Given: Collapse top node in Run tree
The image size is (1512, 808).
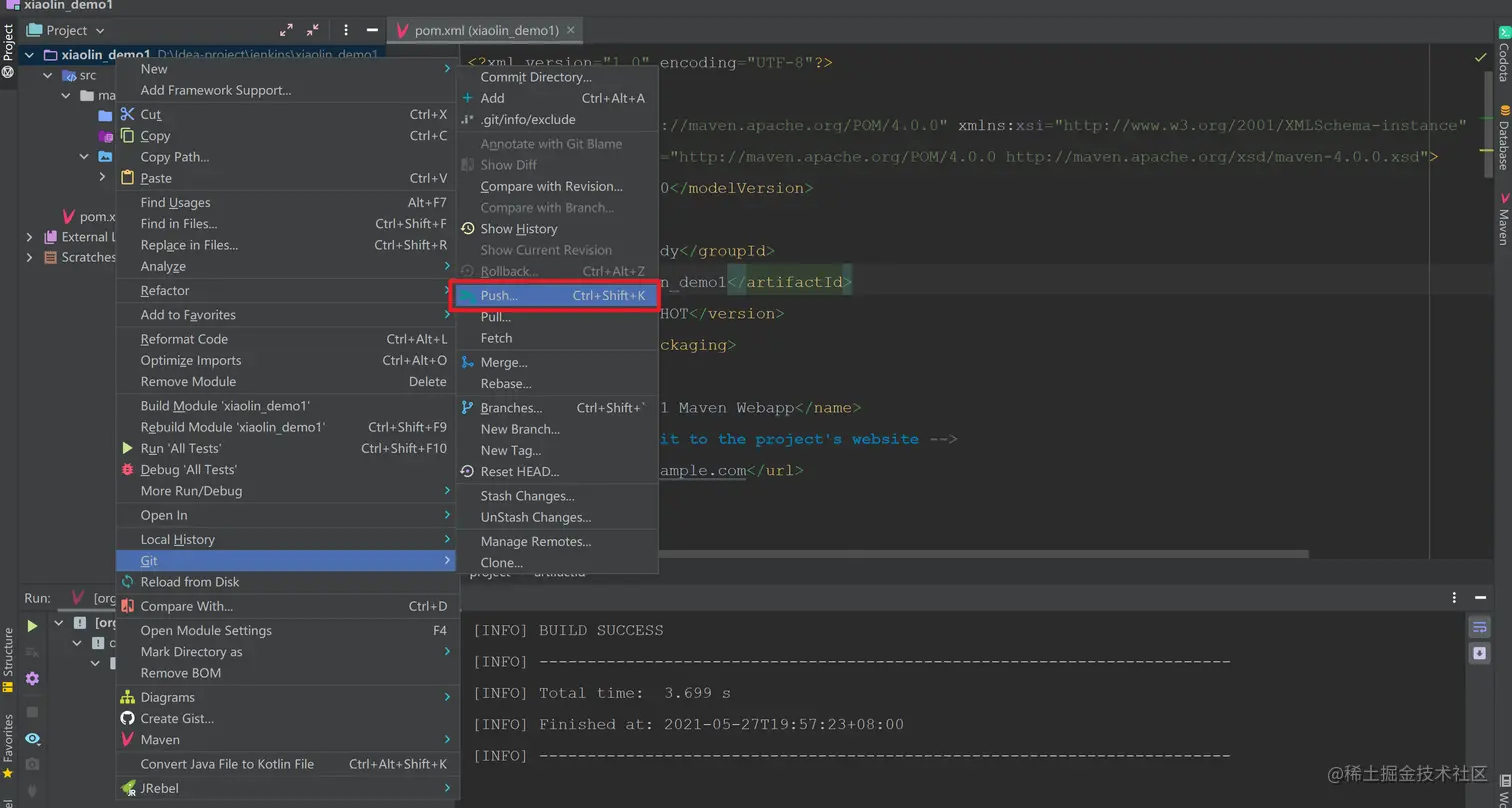Looking at the screenshot, I should tap(59, 622).
